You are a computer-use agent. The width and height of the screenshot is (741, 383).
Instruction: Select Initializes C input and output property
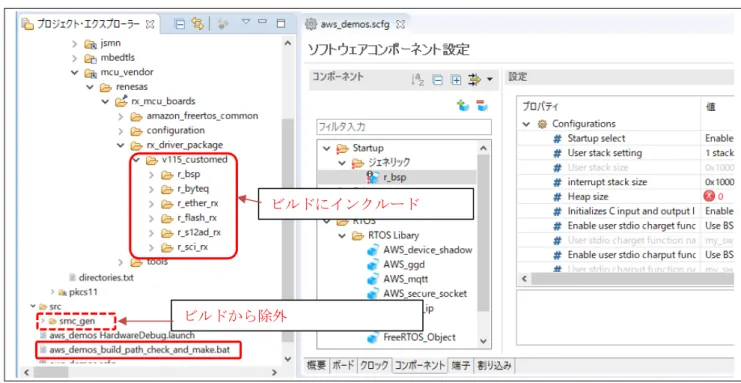631,211
